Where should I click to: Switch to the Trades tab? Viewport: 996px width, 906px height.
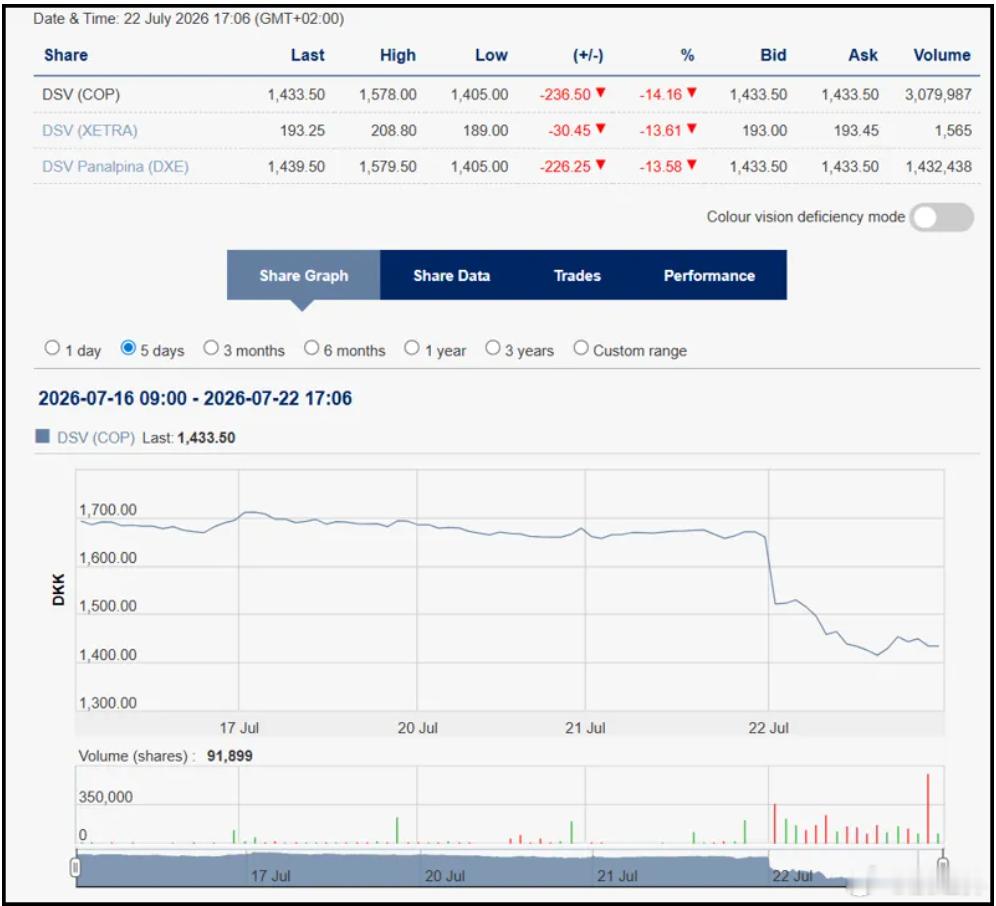pos(577,275)
